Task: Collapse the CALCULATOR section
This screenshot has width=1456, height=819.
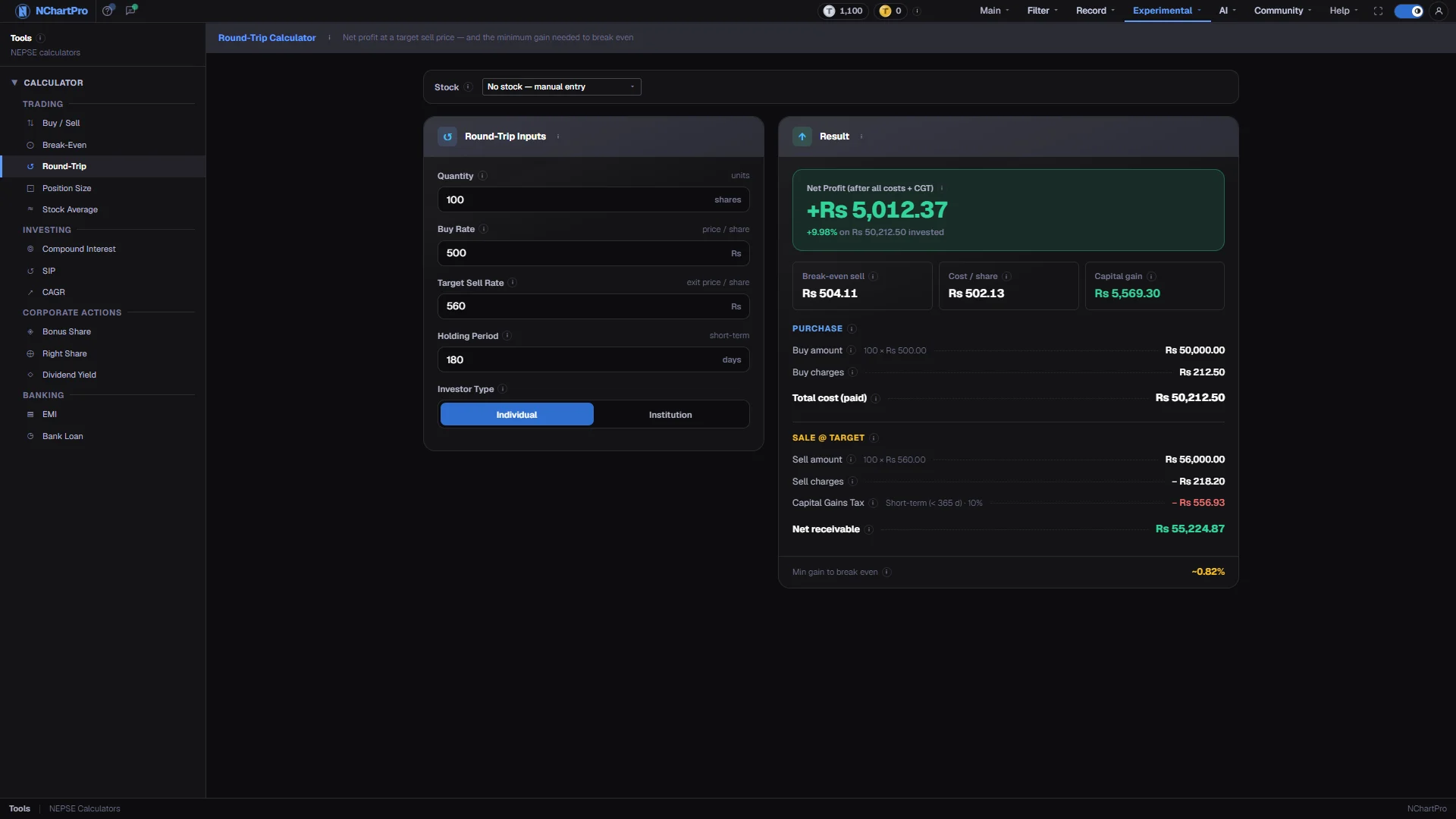Action: pos(47,83)
